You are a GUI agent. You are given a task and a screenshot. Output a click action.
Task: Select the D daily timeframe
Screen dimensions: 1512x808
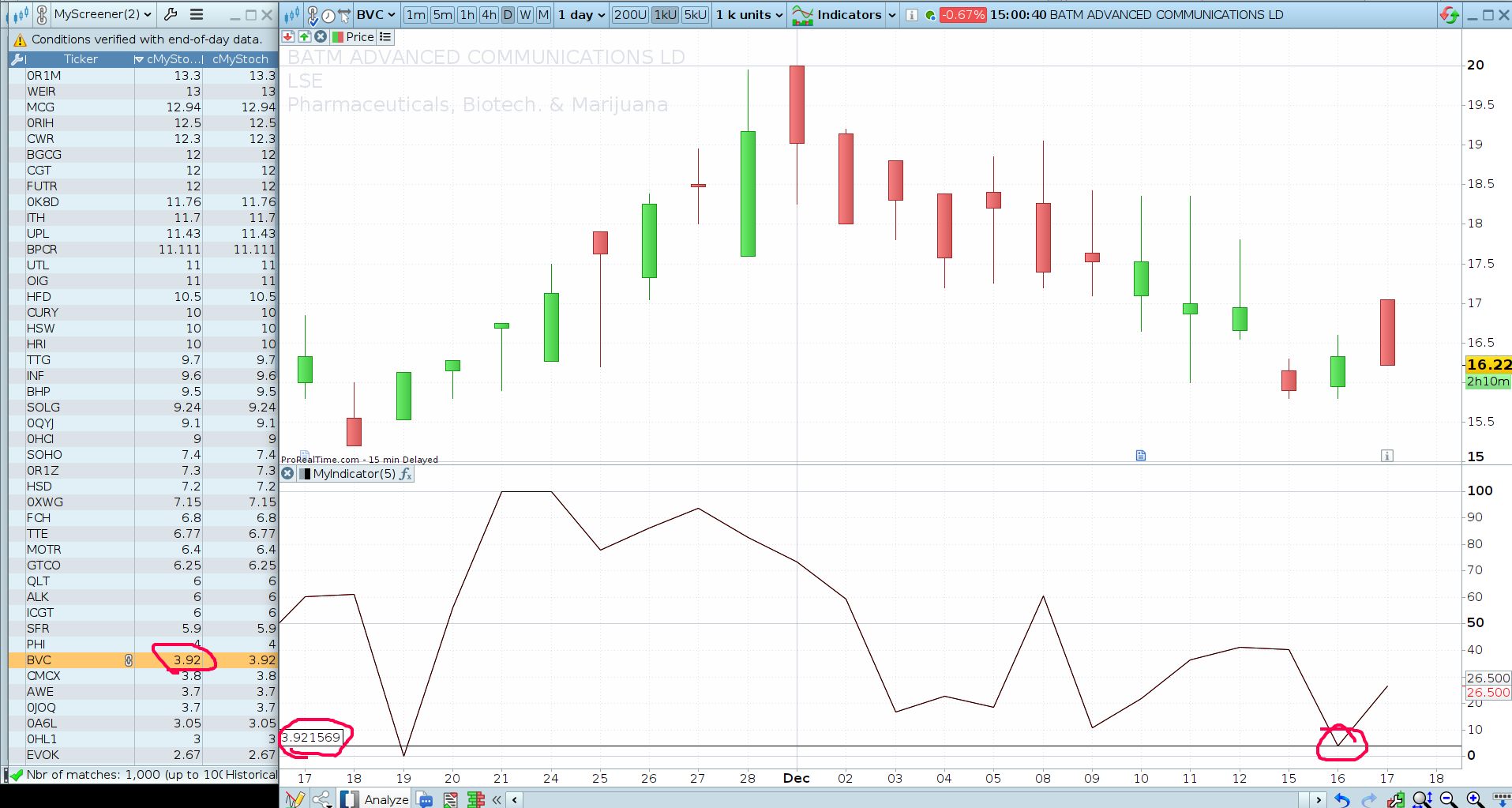click(x=508, y=14)
